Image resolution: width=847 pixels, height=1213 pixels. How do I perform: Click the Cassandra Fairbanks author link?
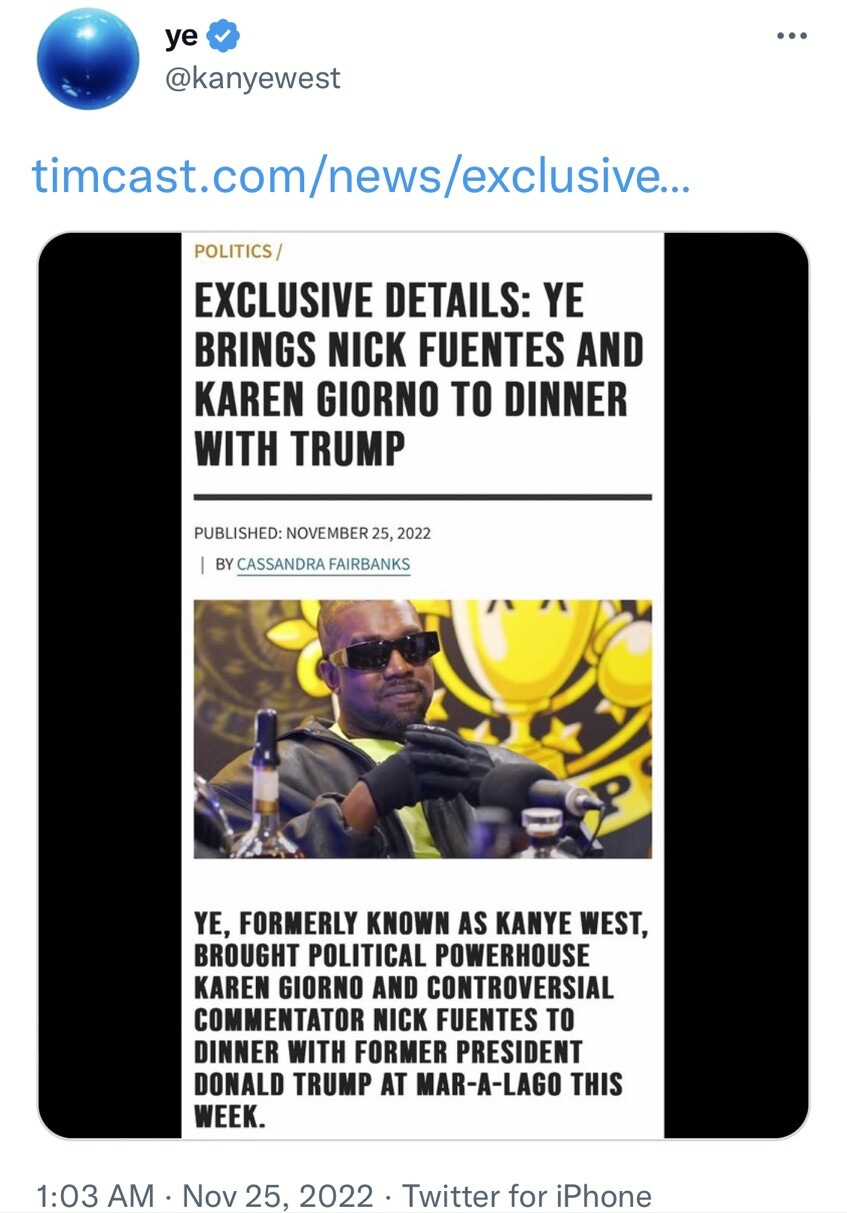(x=323, y=565)
